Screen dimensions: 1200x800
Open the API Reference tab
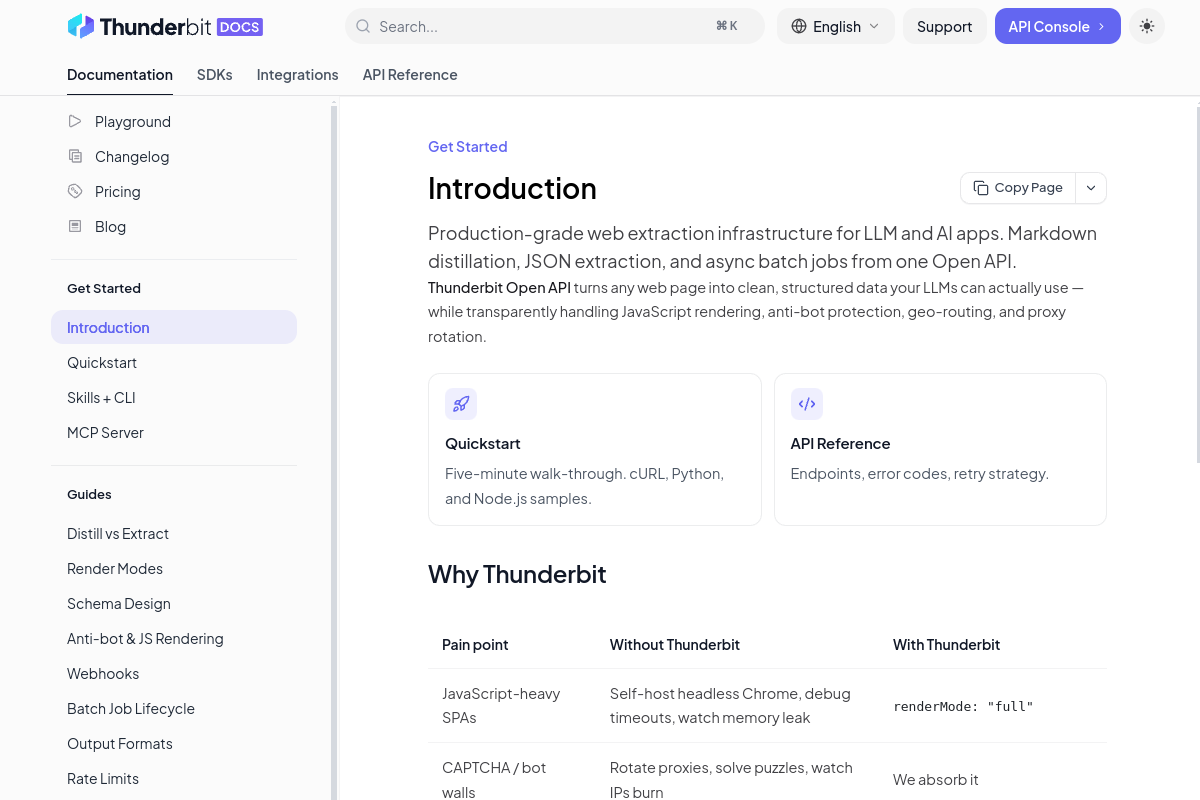[x=410, y=75]
